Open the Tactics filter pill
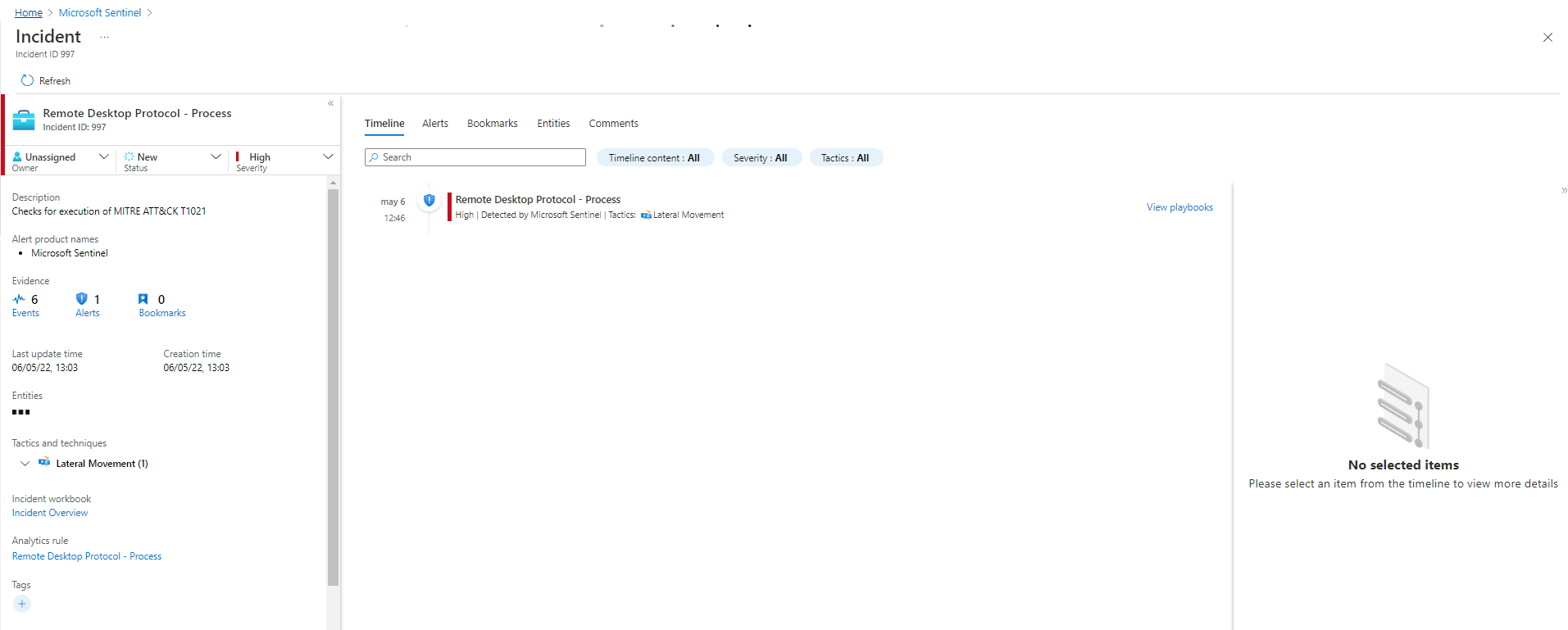1568x630 pixels. [x=845, y=158]
